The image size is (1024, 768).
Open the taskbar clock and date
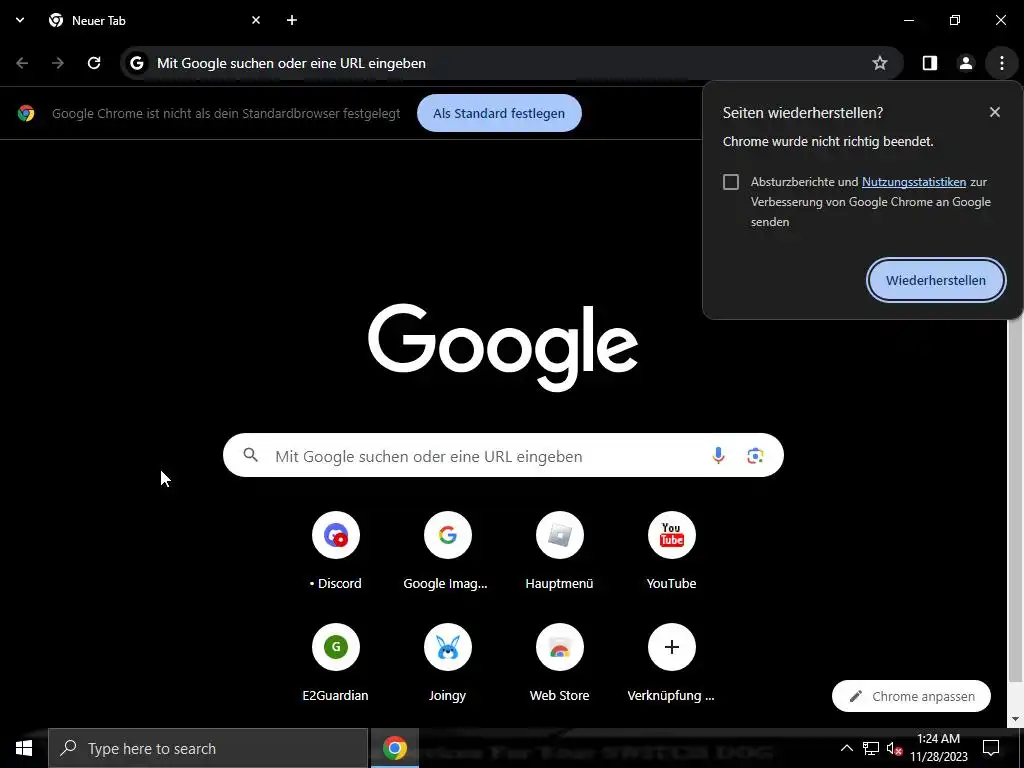pos(938,748)
